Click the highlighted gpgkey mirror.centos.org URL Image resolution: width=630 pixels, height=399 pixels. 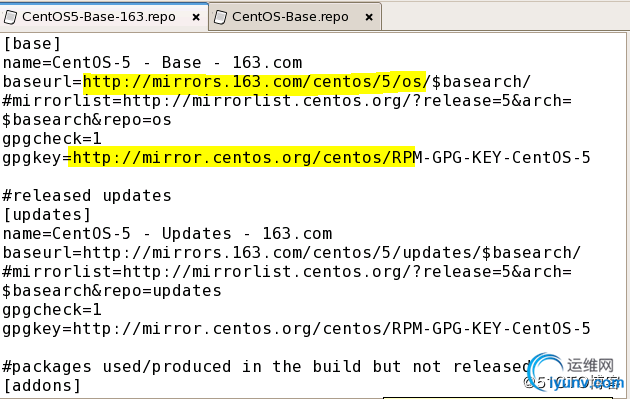click(x=241, y=158)
